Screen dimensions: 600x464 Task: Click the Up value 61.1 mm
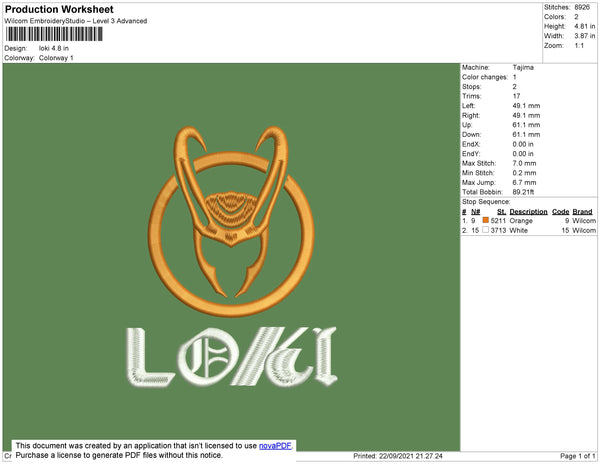[526, 125]
